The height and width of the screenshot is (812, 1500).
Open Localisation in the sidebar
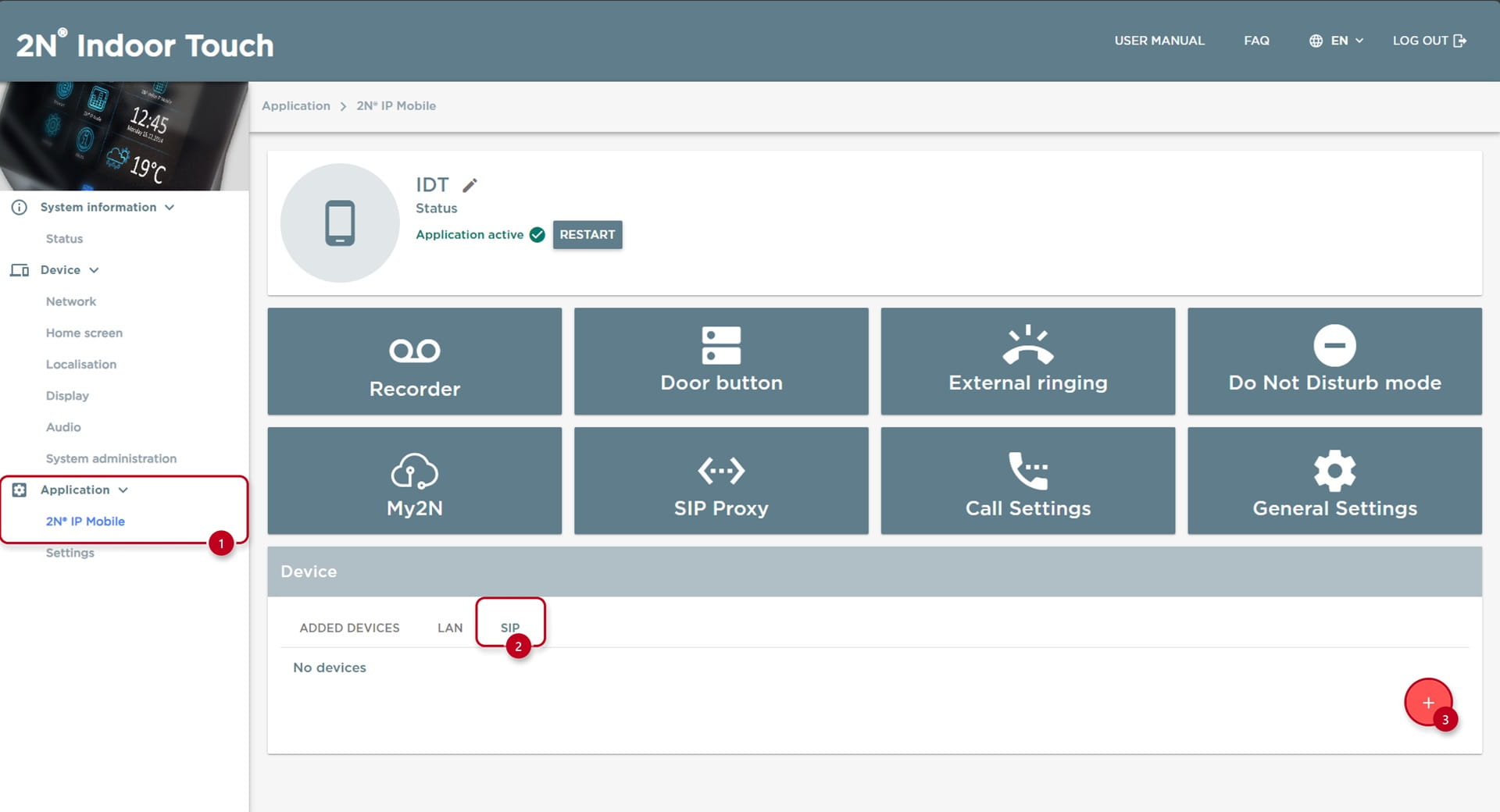pos(81,365)
